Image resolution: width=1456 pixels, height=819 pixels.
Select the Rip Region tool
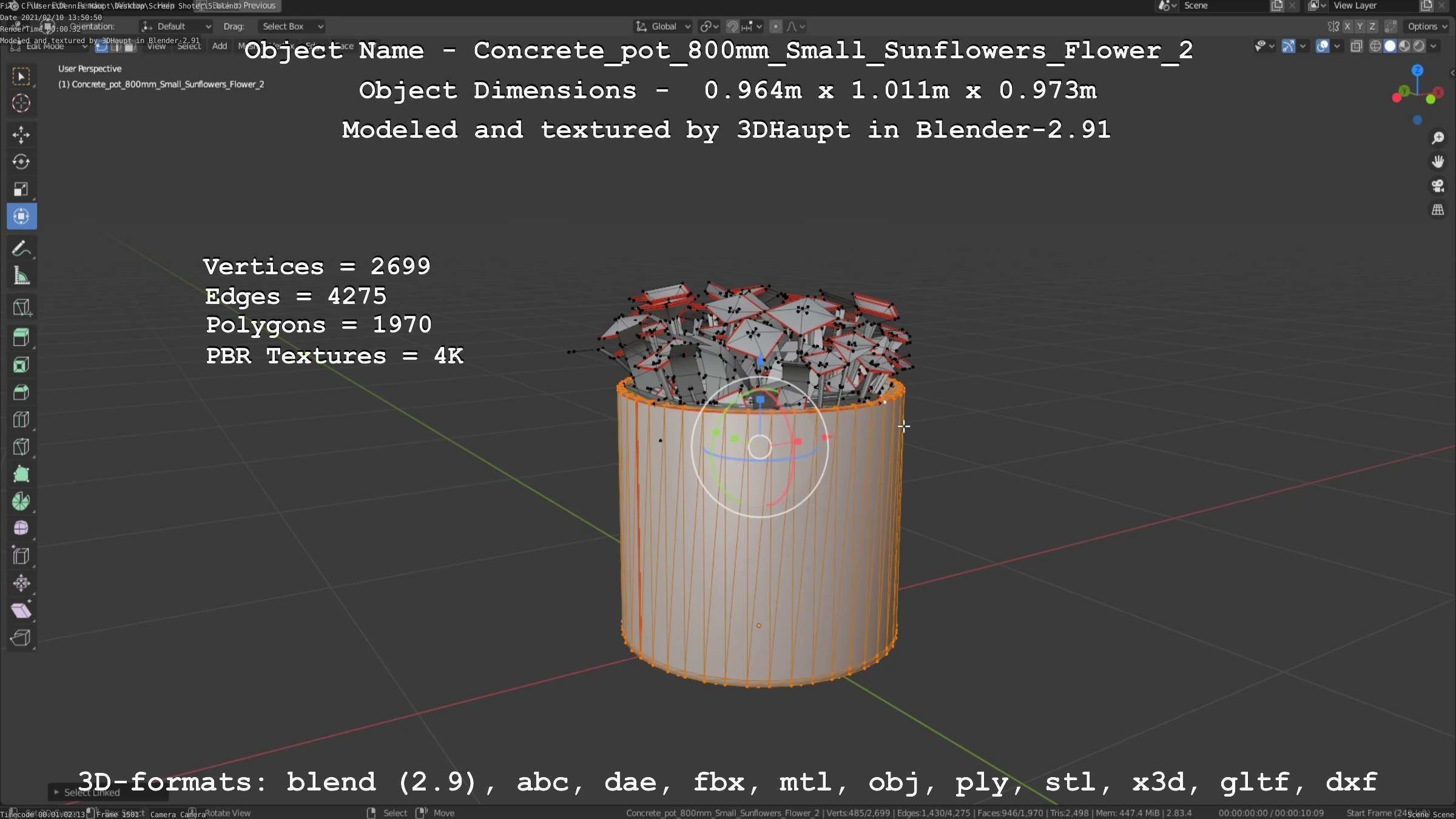(21, 638)
